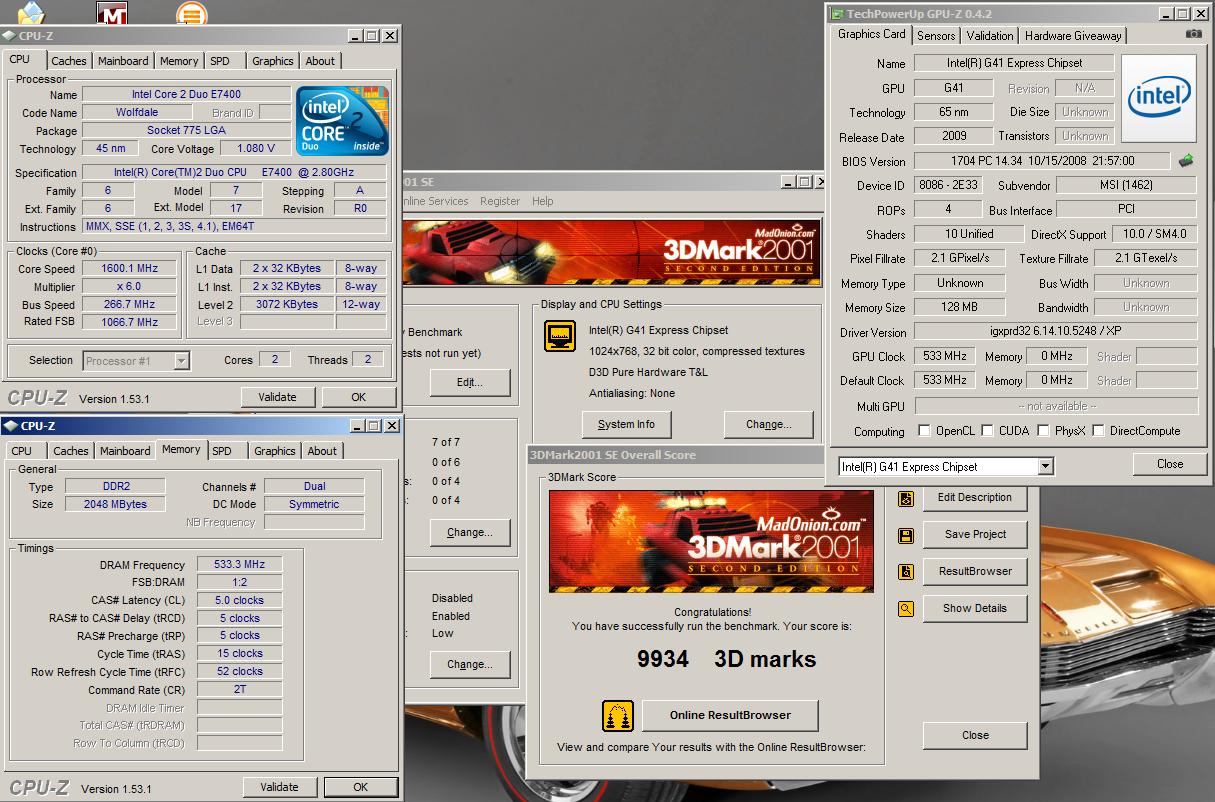Click the Show Details button

(x=974, y=608)
